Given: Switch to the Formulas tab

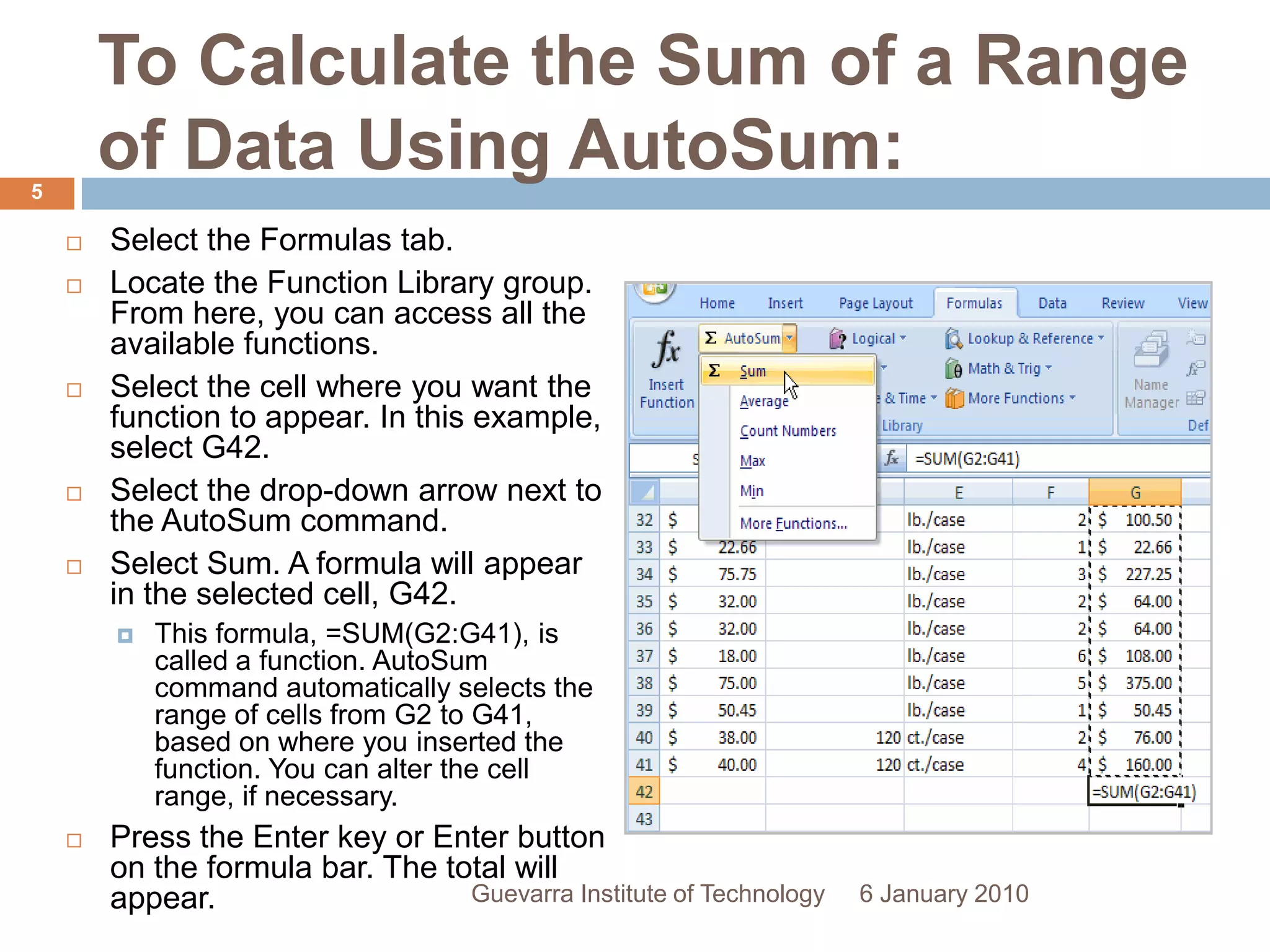Looking at the screenshot, I should pos(974,303).
